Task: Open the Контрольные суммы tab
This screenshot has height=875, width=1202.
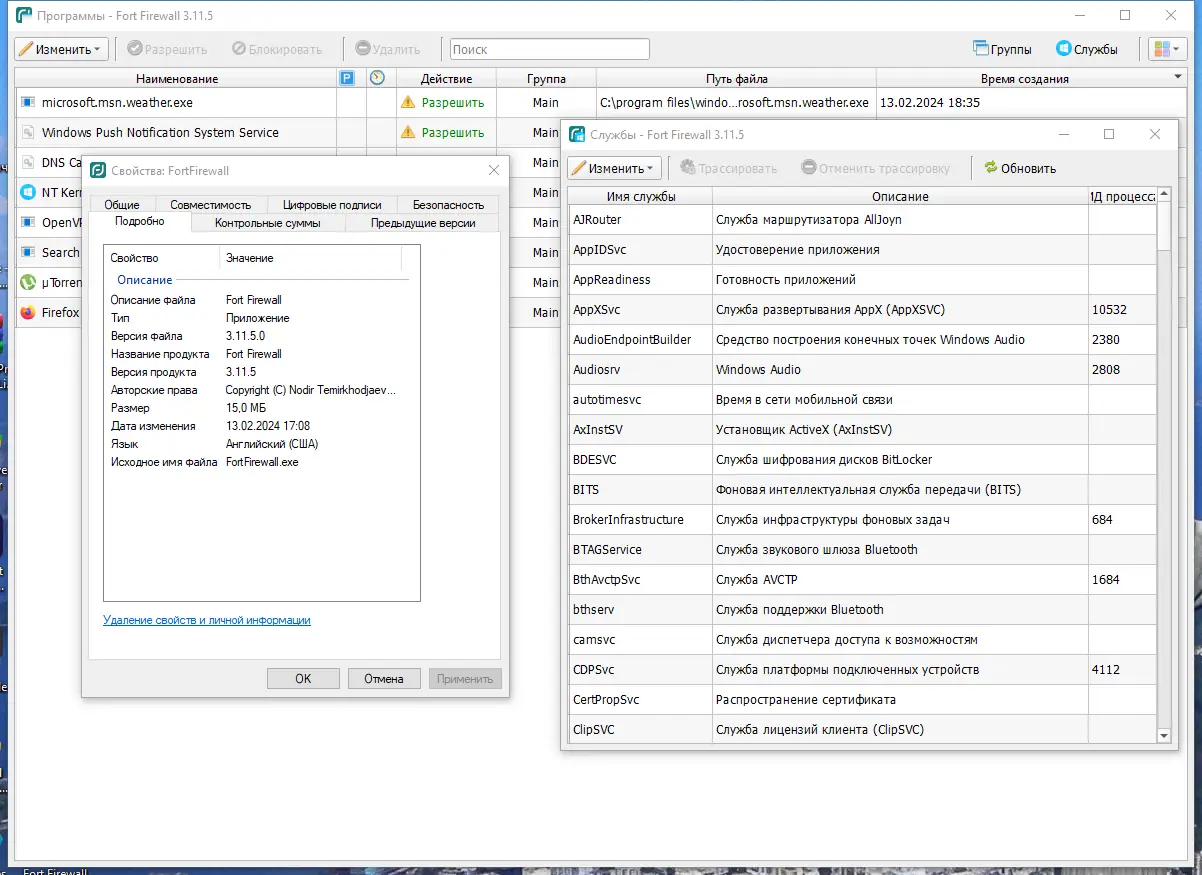Action: coord(268,223)
